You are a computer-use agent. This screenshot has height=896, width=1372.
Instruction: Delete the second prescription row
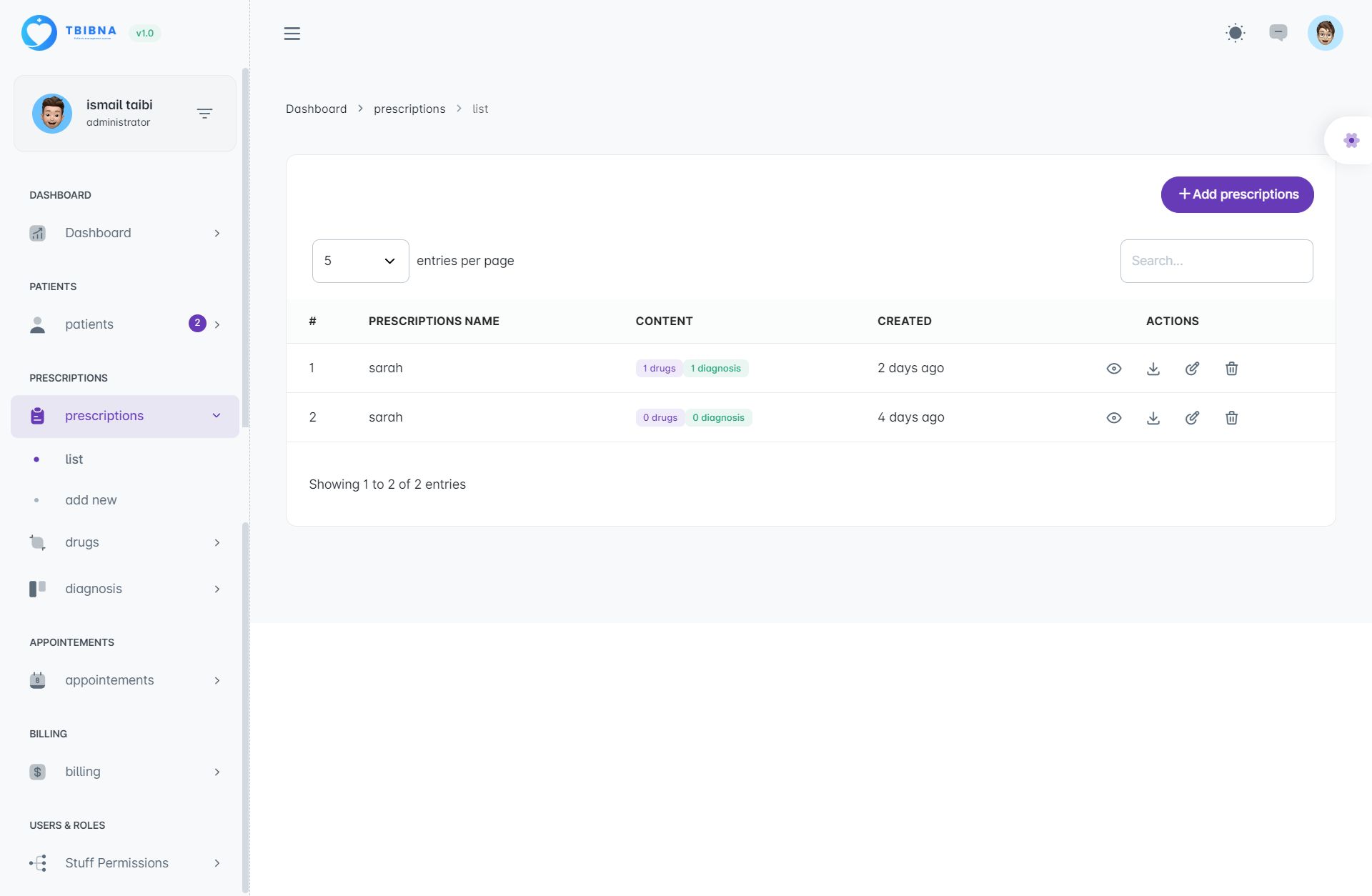pos(1231,418)
